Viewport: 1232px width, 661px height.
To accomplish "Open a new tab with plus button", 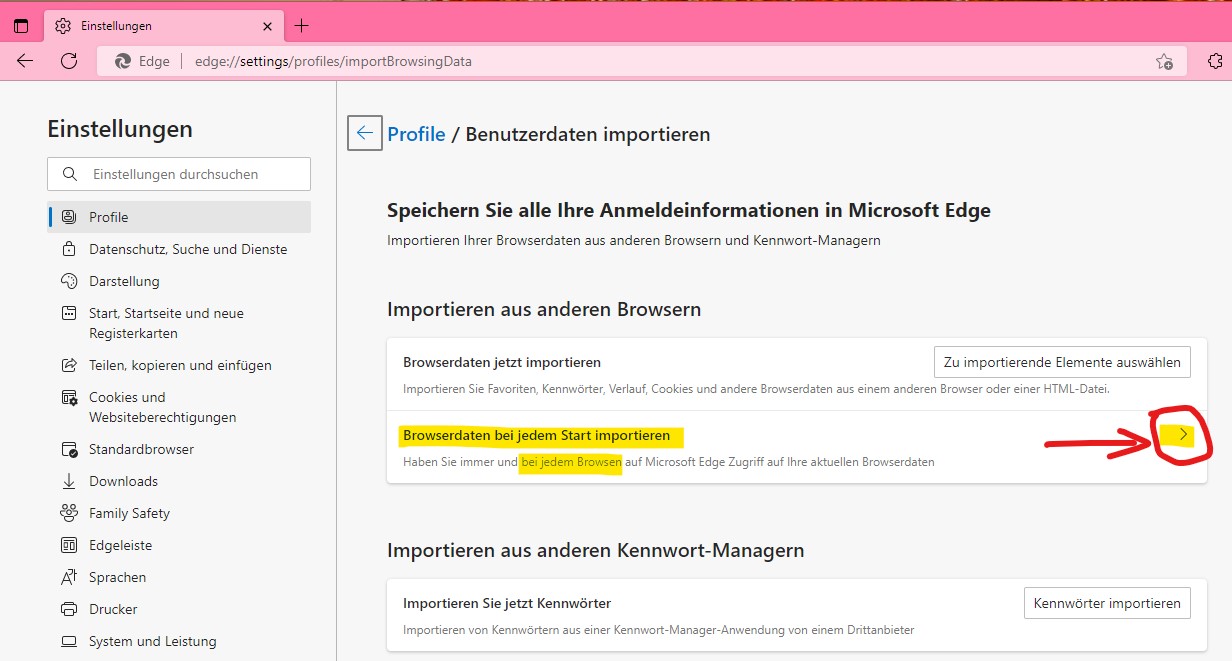I will [302, 26].
